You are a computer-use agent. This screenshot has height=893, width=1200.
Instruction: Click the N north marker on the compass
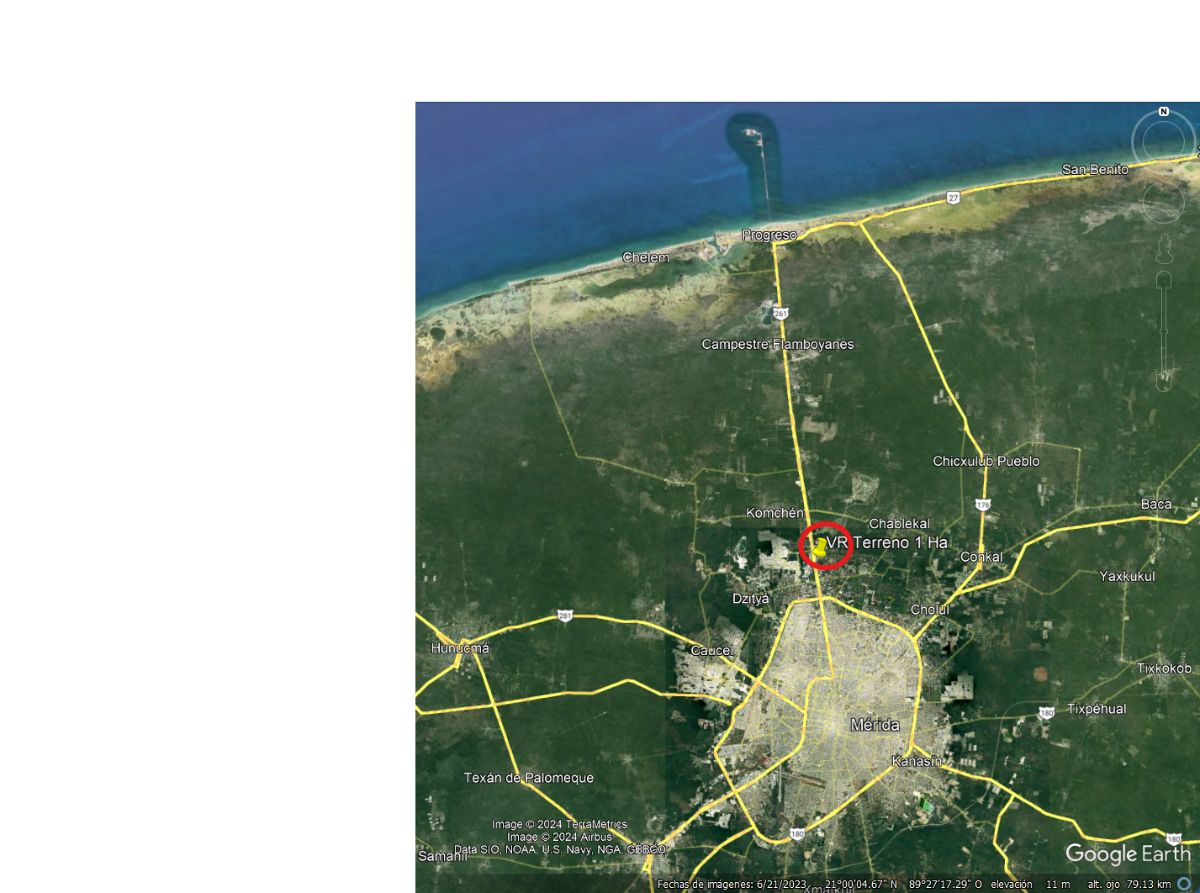tap(1164, 111)
